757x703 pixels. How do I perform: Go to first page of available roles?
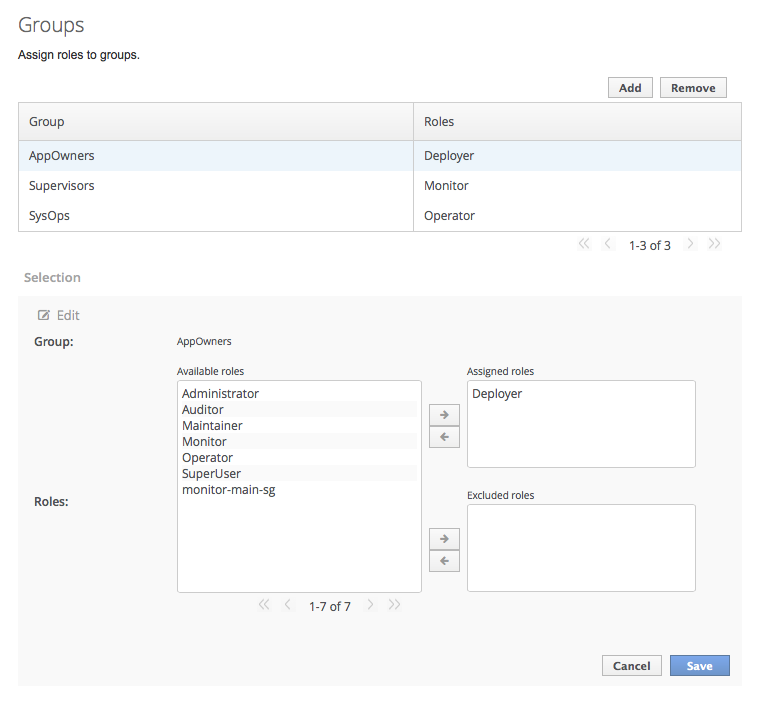[x=264, y=605]
